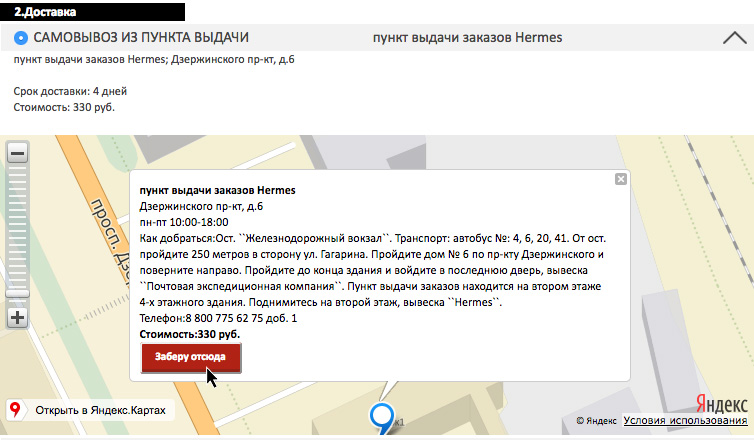
Task: Click the blue map pin marker
Action: 382,418
